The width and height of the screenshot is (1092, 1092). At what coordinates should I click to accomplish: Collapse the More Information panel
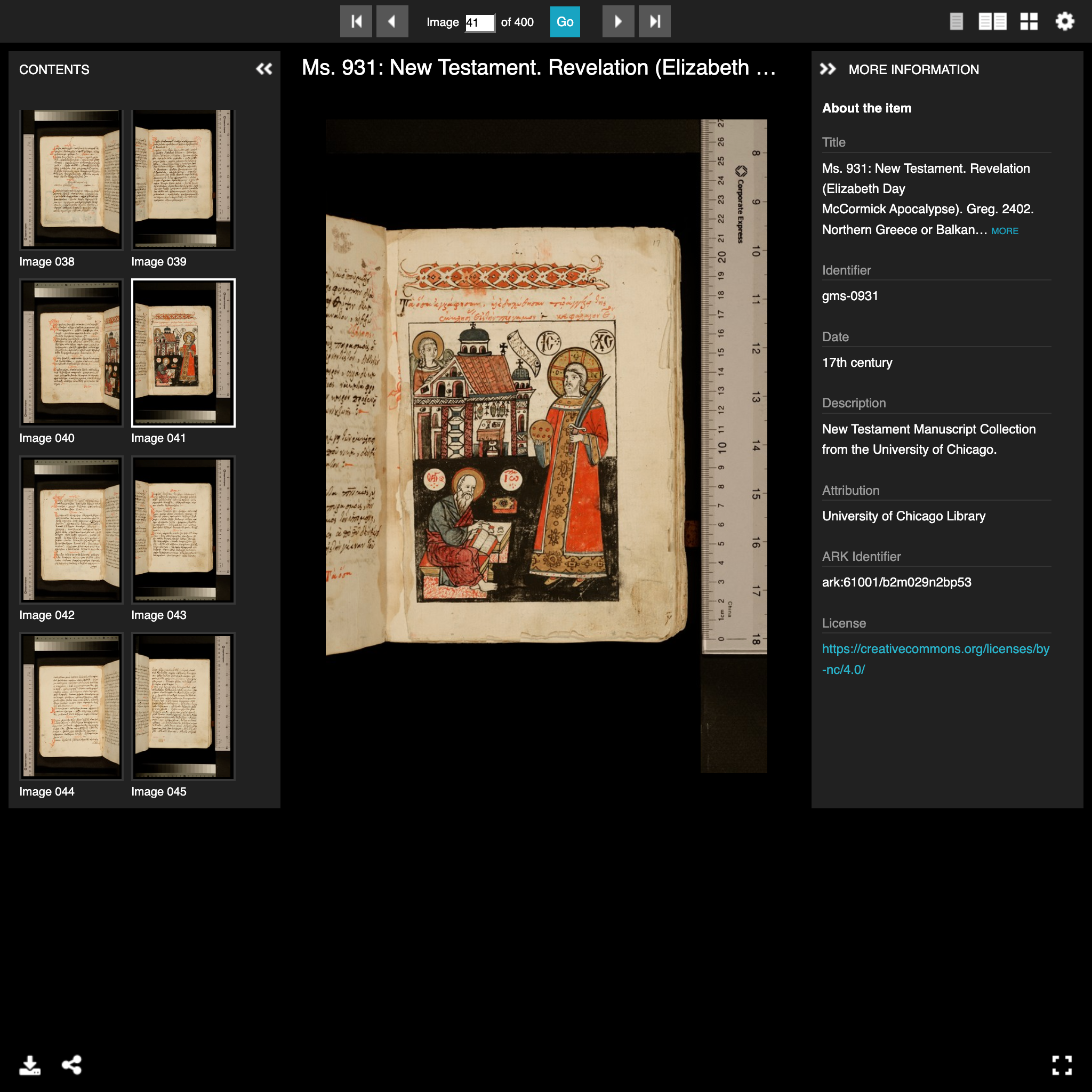[x=828, y=69]
